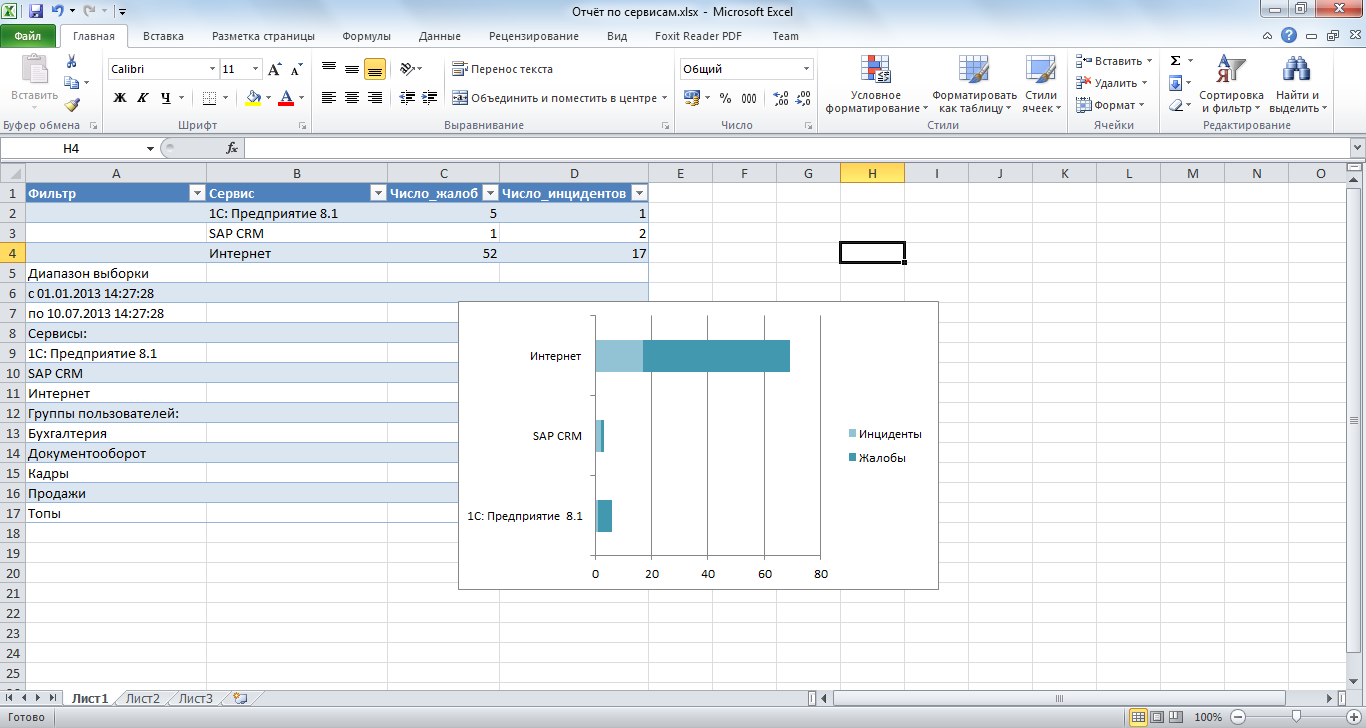This screenshot has height=728, width=1366.
Task: Click the Файл button
Action: tap(28, 36)
